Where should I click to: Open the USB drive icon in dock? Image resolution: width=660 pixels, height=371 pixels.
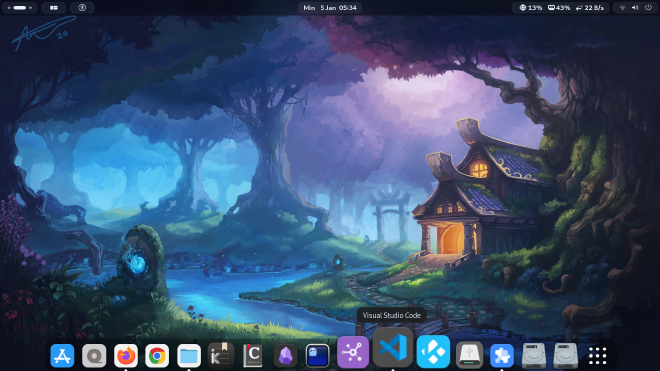click(469, 355)
